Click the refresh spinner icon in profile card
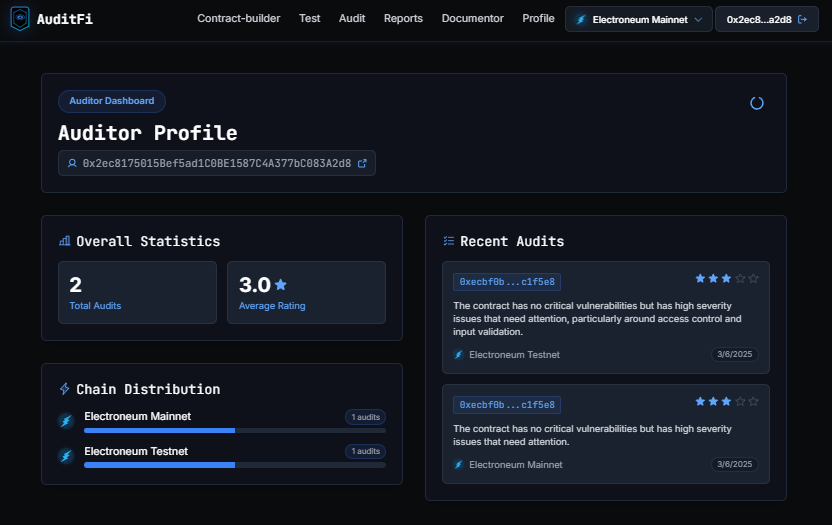Screen dimensions: 832x525 [757, 103]
